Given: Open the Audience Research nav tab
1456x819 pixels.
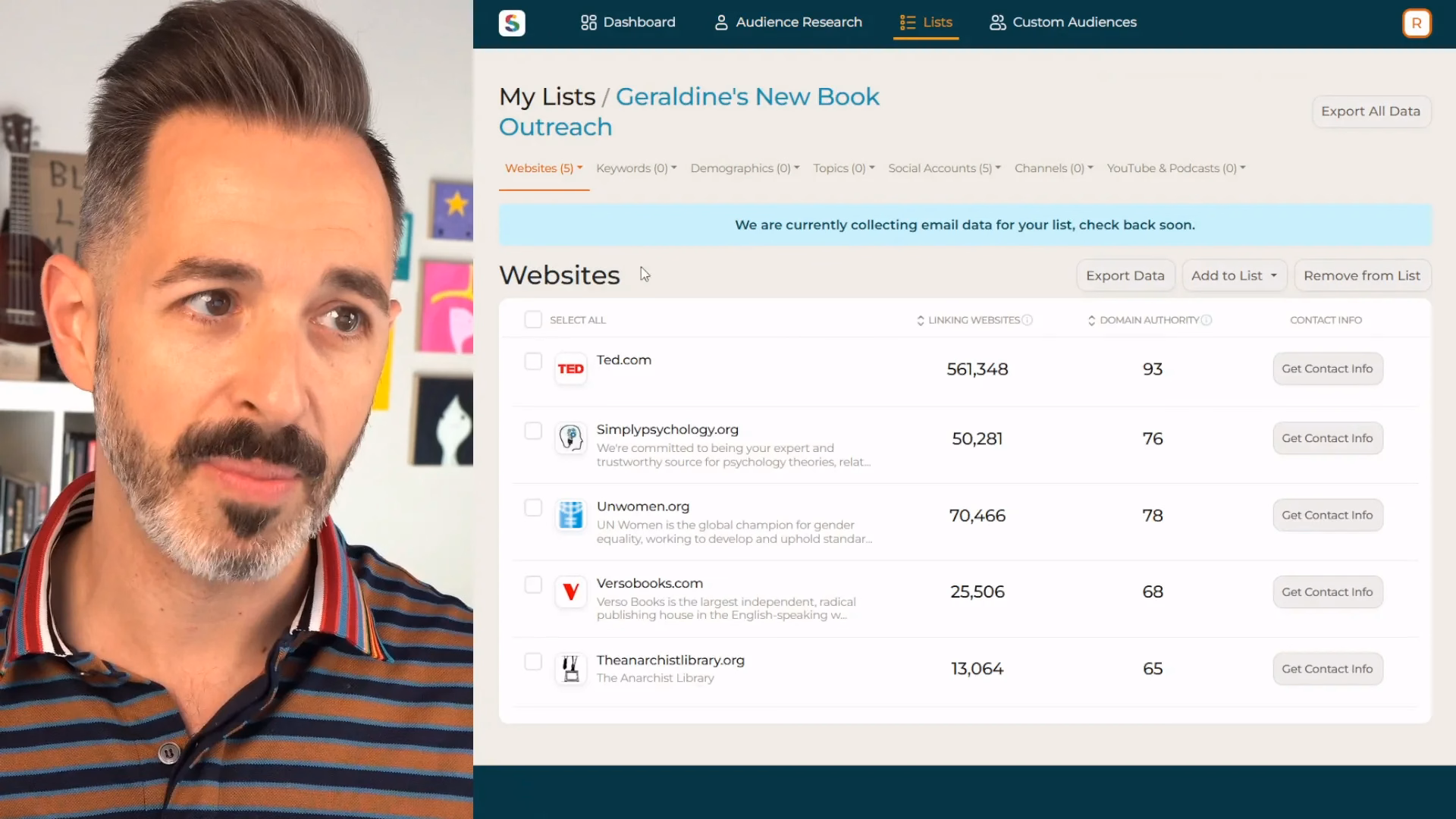Looking at the screenshot, I should 788,22.
